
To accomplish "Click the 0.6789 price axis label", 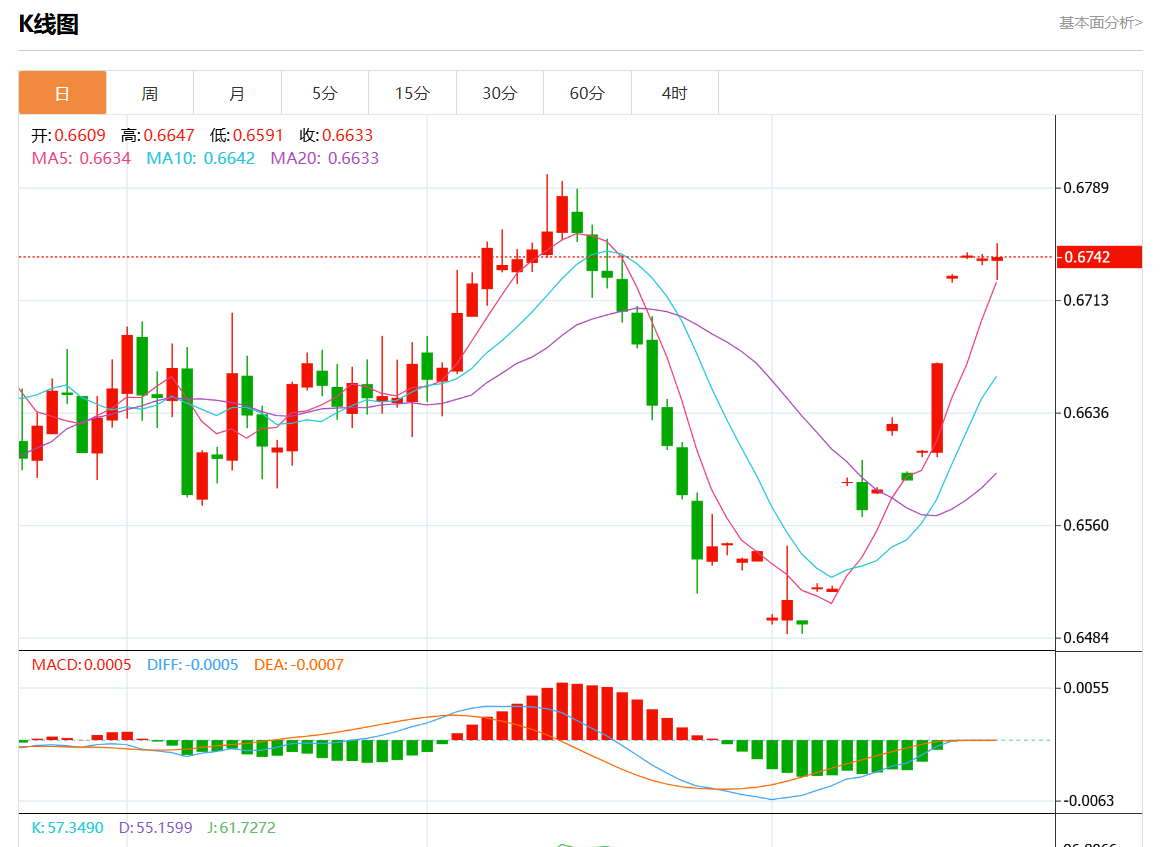I will click(x=1087, y=188).
